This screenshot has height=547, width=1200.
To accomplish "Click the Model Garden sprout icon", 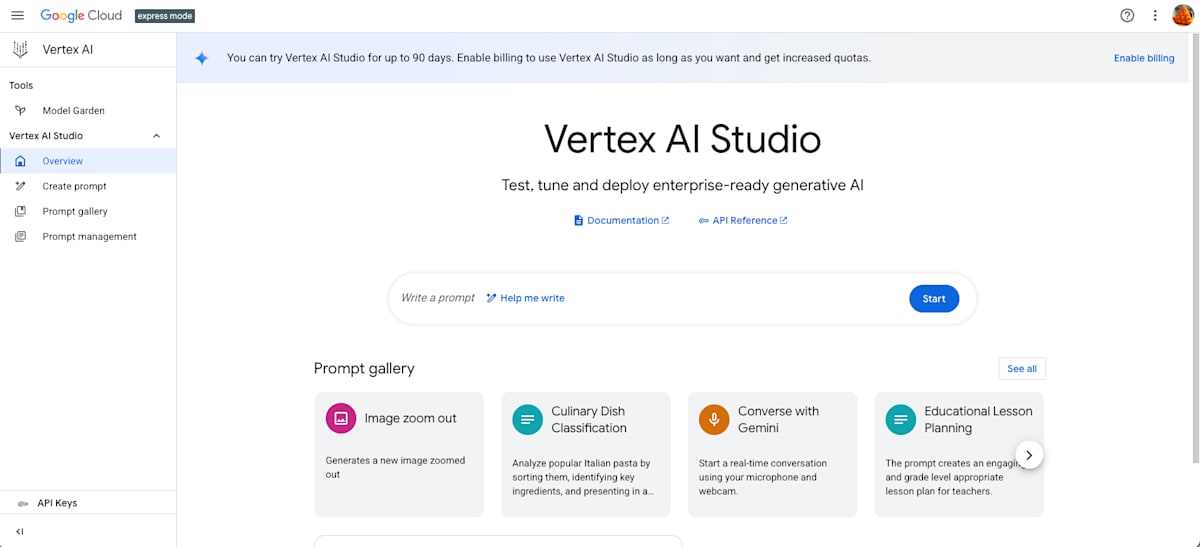I will [x=20, y=111].
